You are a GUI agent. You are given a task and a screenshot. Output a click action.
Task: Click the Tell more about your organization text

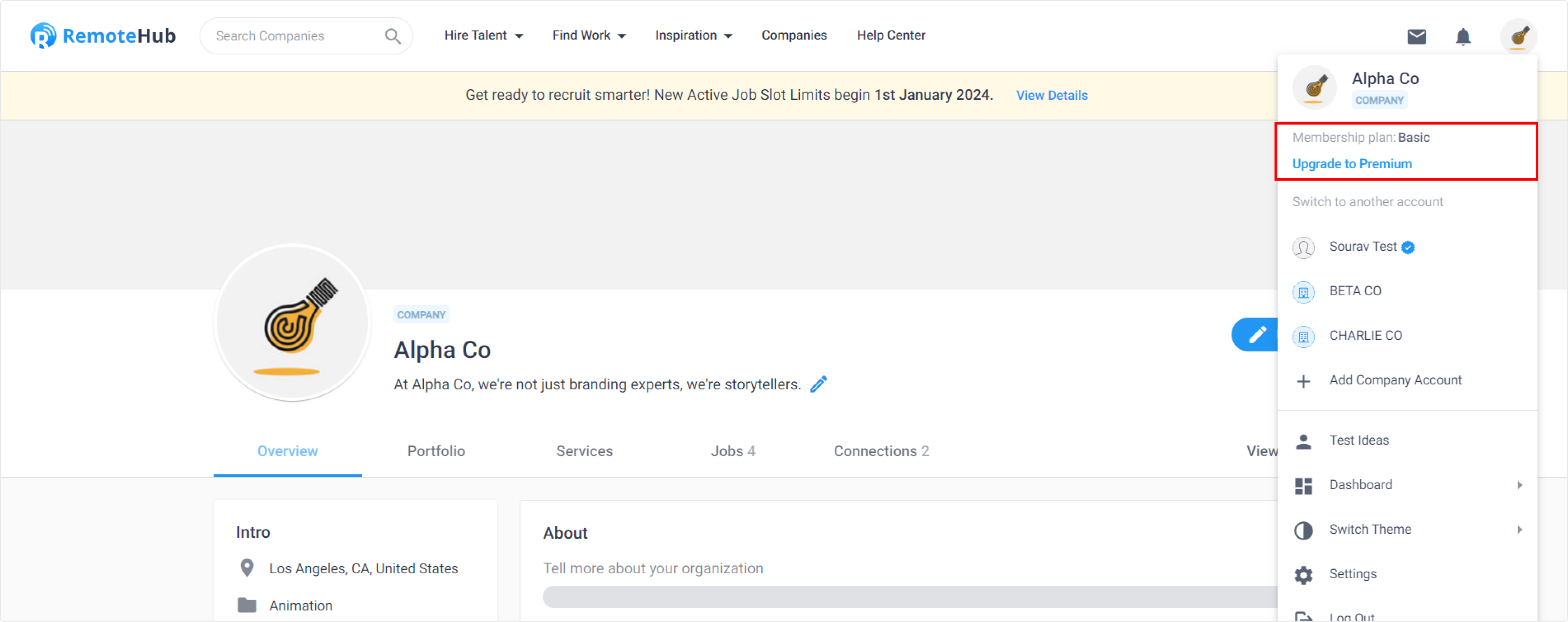click(x=653, y=568)
